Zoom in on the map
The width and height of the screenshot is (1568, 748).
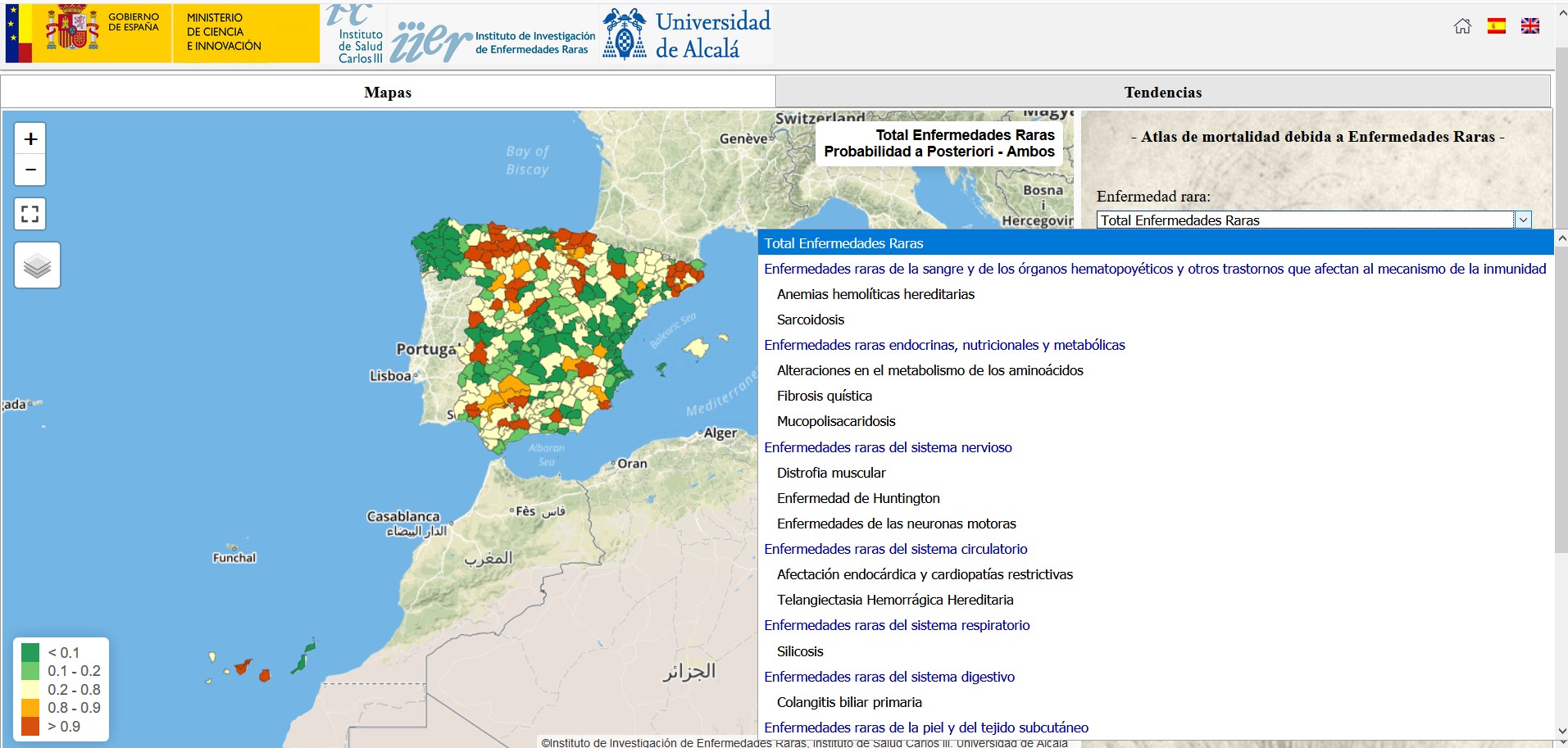(x=30, y=138)
